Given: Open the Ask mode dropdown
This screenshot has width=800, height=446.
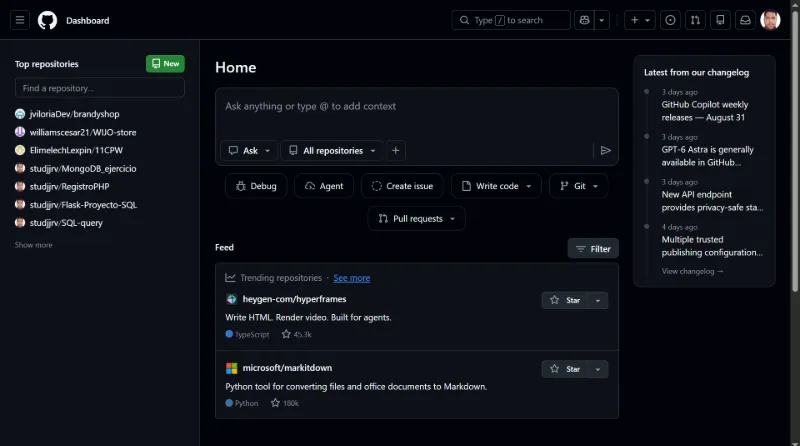Looking at the screenshot, I should click(249, 151).
